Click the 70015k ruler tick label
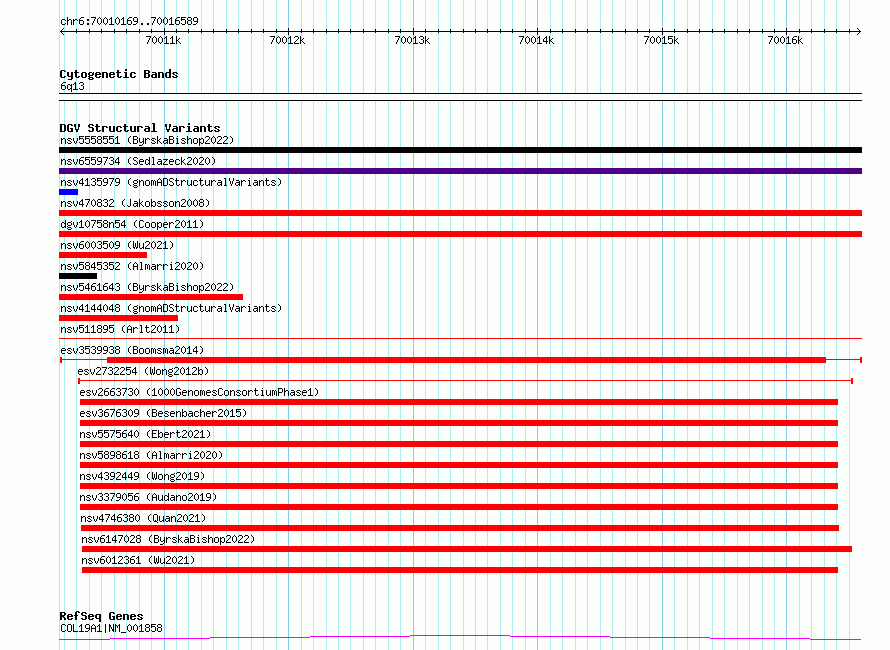This screenshot has height=650, width=890. tap(661, 40)
